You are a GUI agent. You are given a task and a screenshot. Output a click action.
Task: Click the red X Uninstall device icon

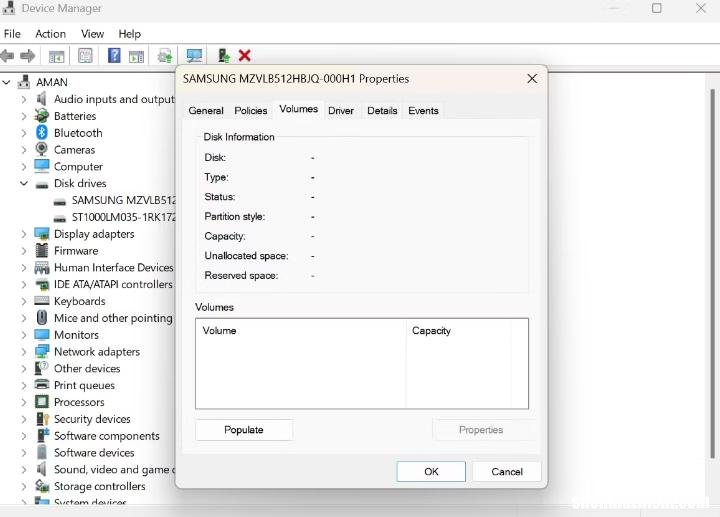point(245,56)
